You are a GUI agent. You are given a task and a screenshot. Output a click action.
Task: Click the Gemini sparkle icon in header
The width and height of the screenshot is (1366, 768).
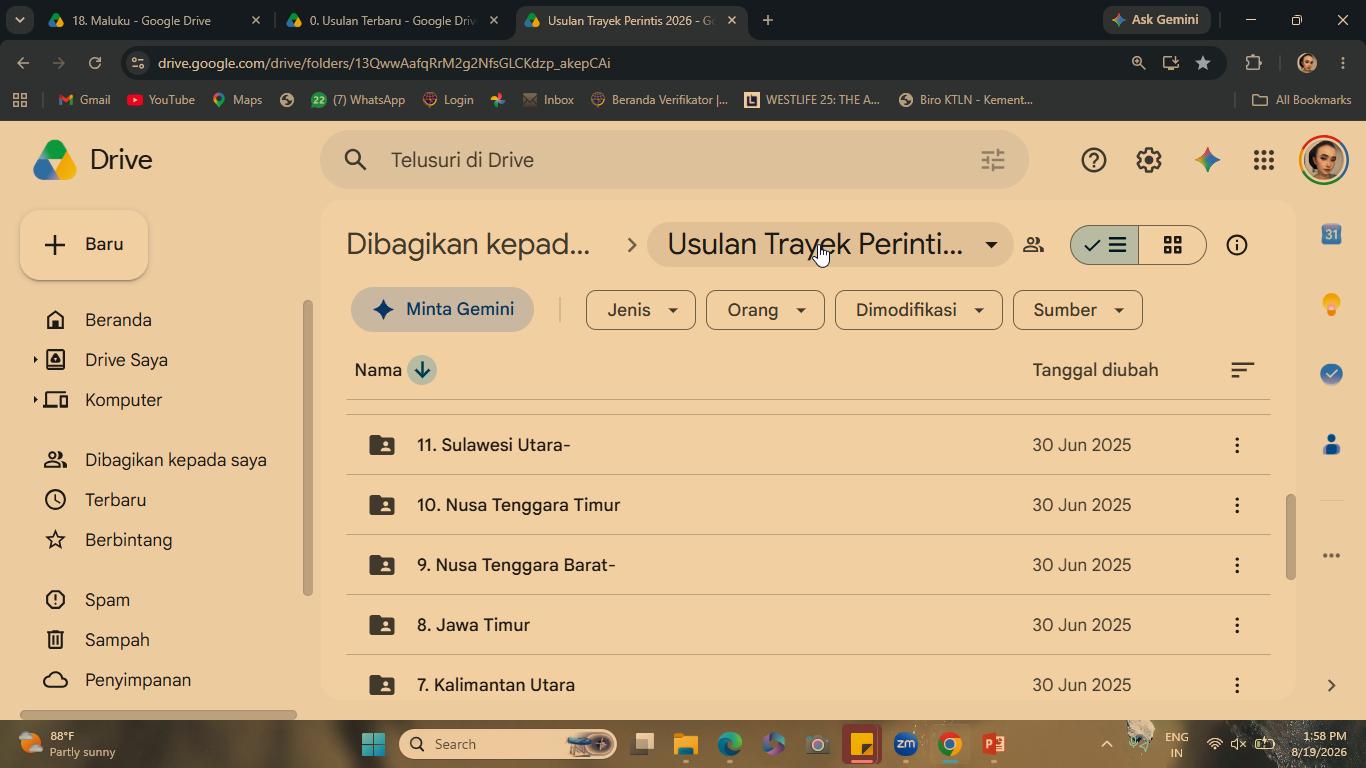(1207, 160)
